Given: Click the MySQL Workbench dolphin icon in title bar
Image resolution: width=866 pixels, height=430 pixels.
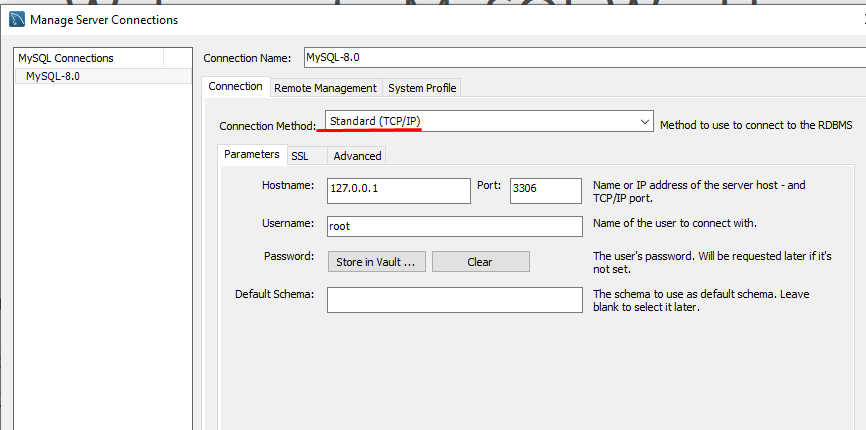Looking at the screenshot, I should 16,20.
